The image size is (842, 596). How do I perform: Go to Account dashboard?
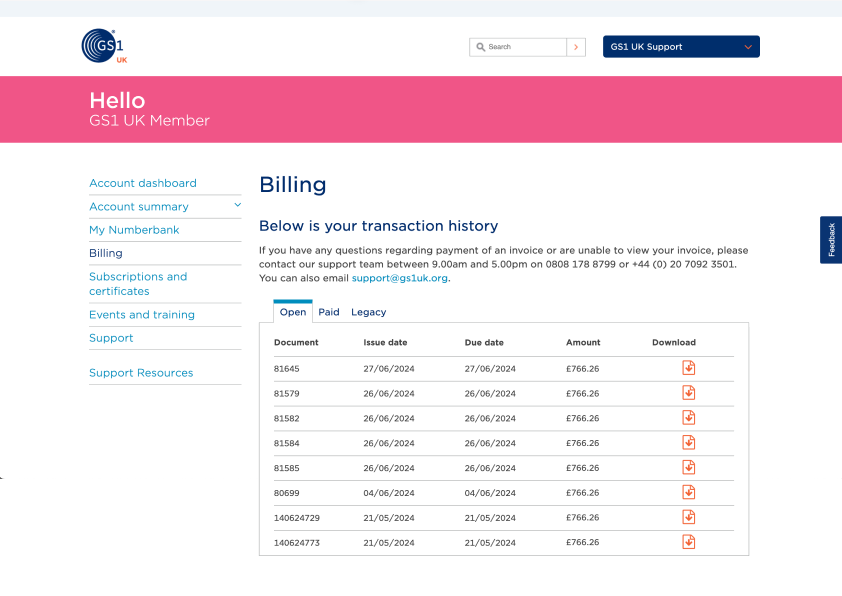coord(143,183)
